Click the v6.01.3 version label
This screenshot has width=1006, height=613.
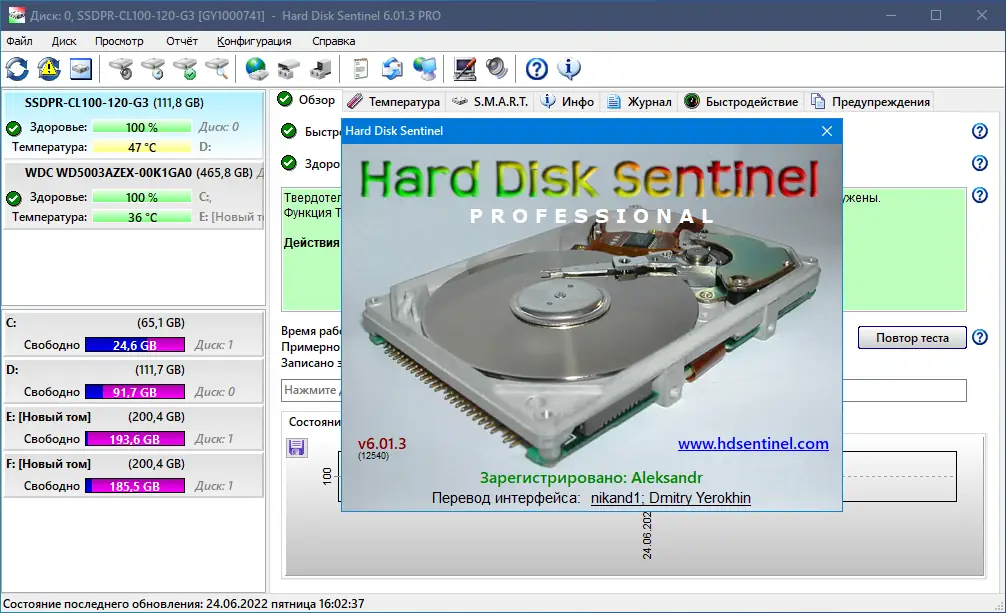point(382,444)
